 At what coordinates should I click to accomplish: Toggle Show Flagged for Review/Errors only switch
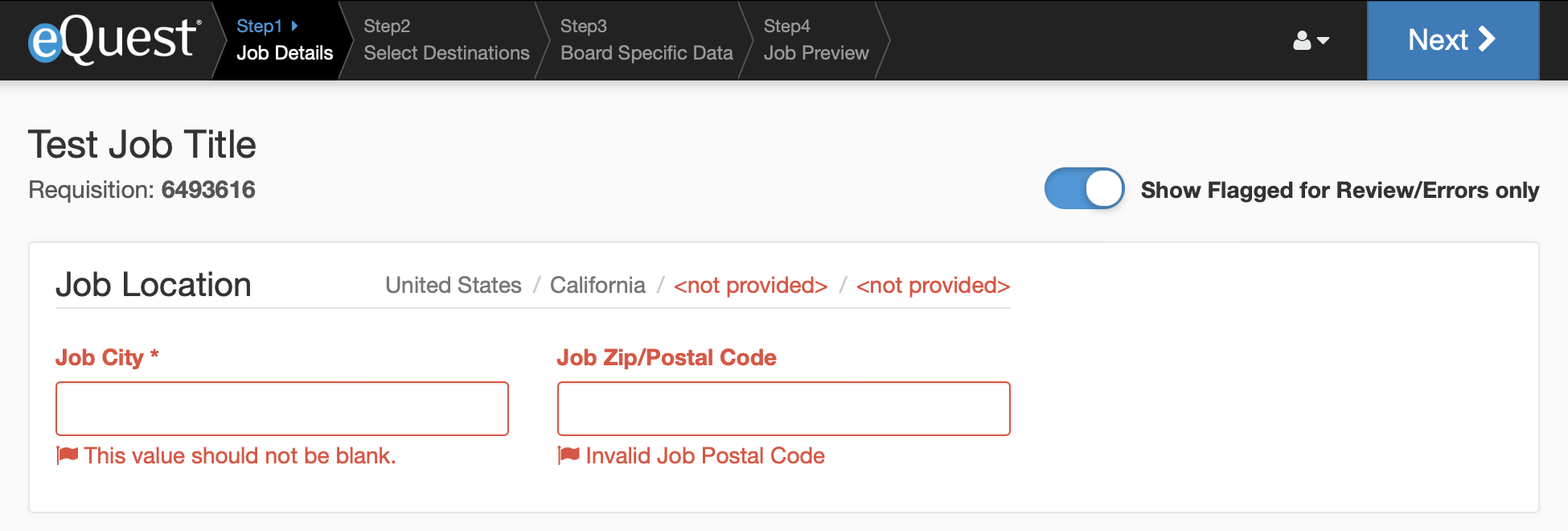(1084, 189)
